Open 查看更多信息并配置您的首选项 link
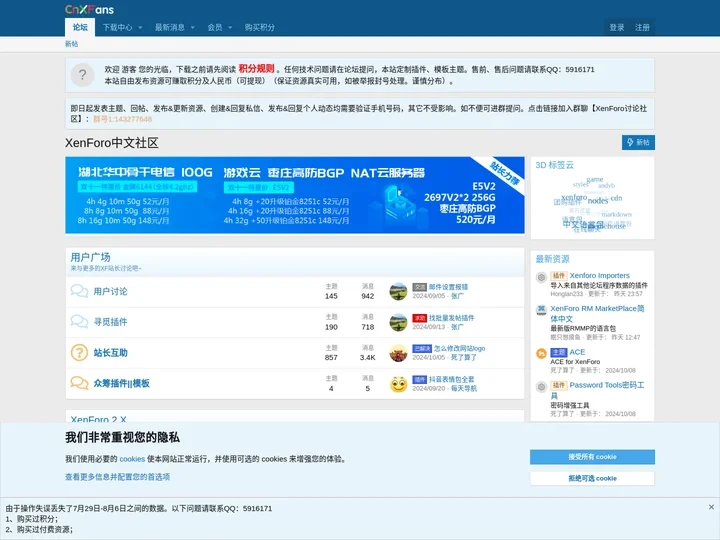This screenshot has height=540, width=720. [118, 477]
